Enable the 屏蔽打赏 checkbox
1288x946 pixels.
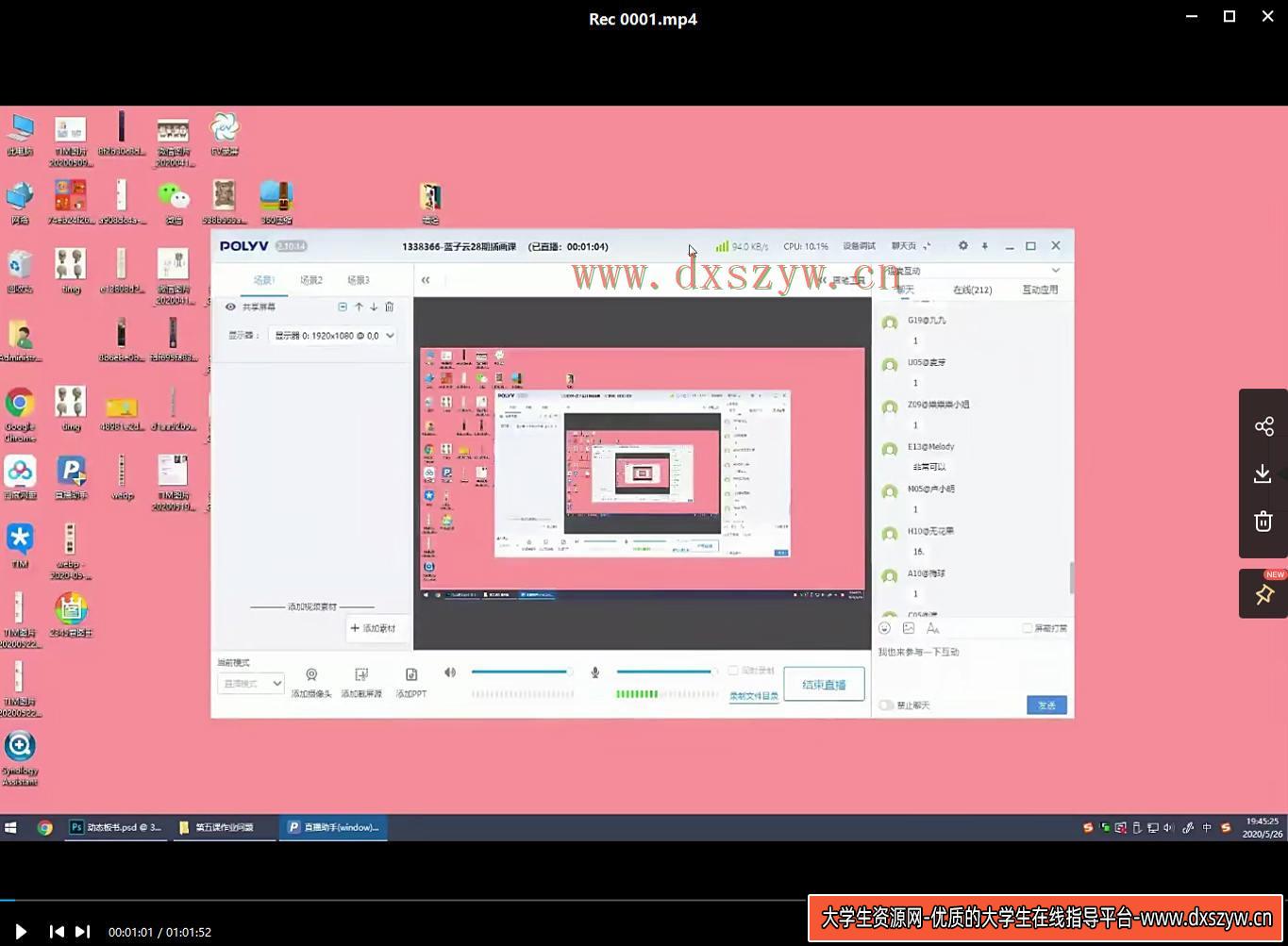click(1028, 628)
